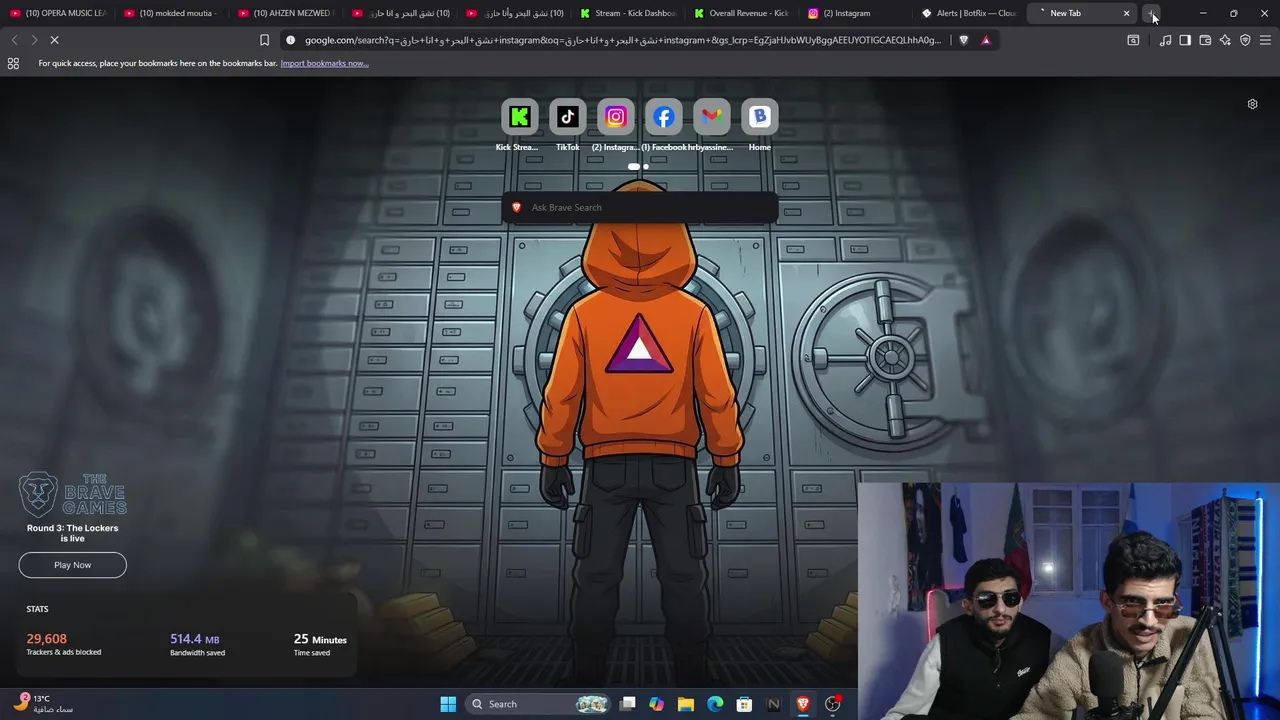Open the N app on the taskbar
1280x720 pixels.
773,704
